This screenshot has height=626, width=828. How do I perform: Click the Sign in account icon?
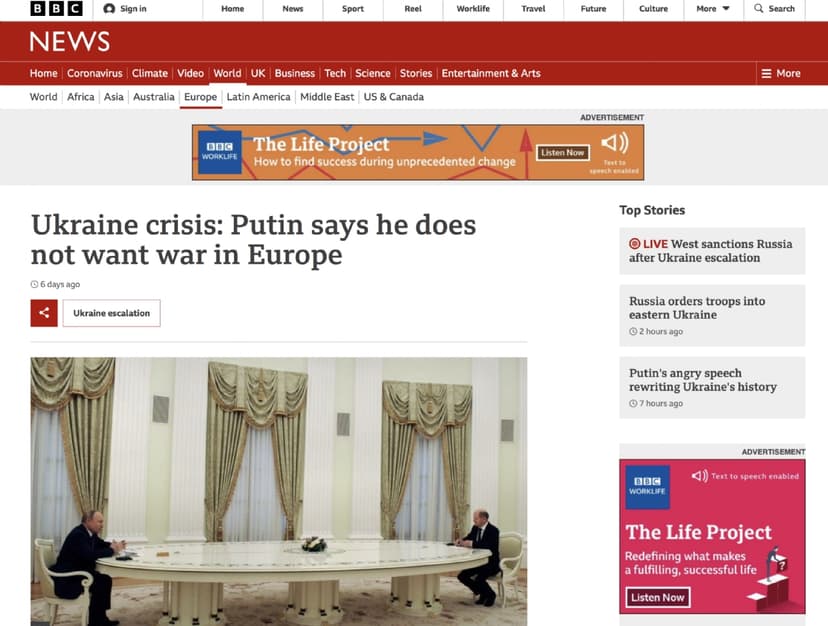[x=109, y=8]
